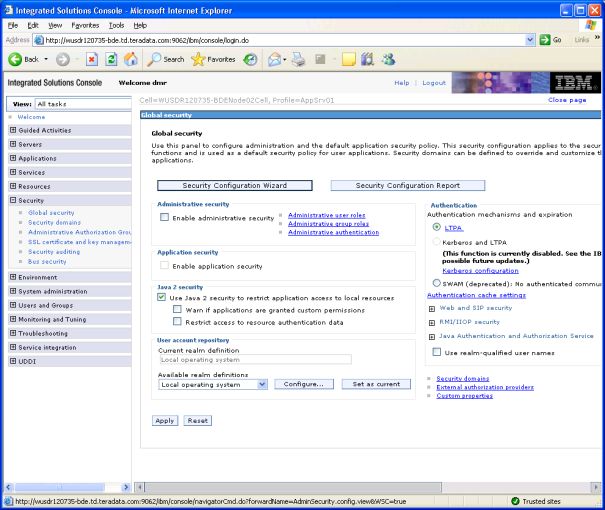Click the page icon in address bar

click(x=39, y=40)
